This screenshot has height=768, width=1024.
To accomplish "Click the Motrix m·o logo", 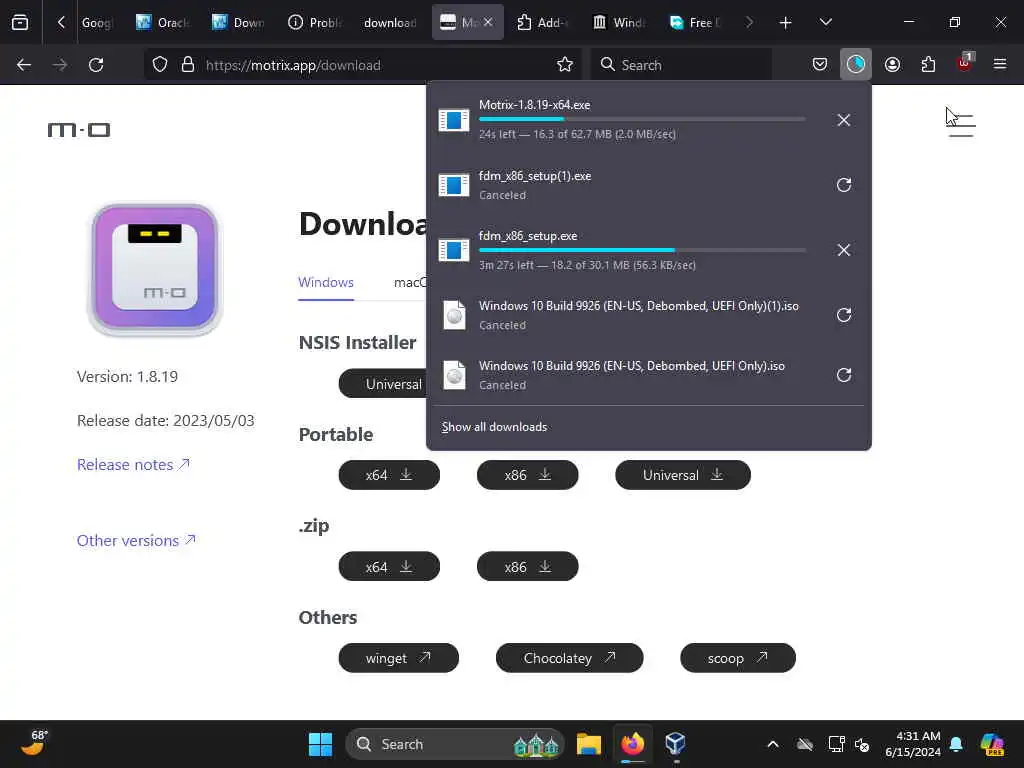I will (79, 130).
